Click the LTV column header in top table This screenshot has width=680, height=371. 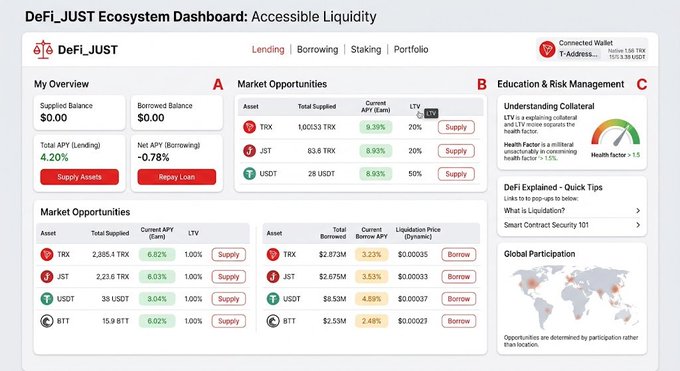(415, 106)
